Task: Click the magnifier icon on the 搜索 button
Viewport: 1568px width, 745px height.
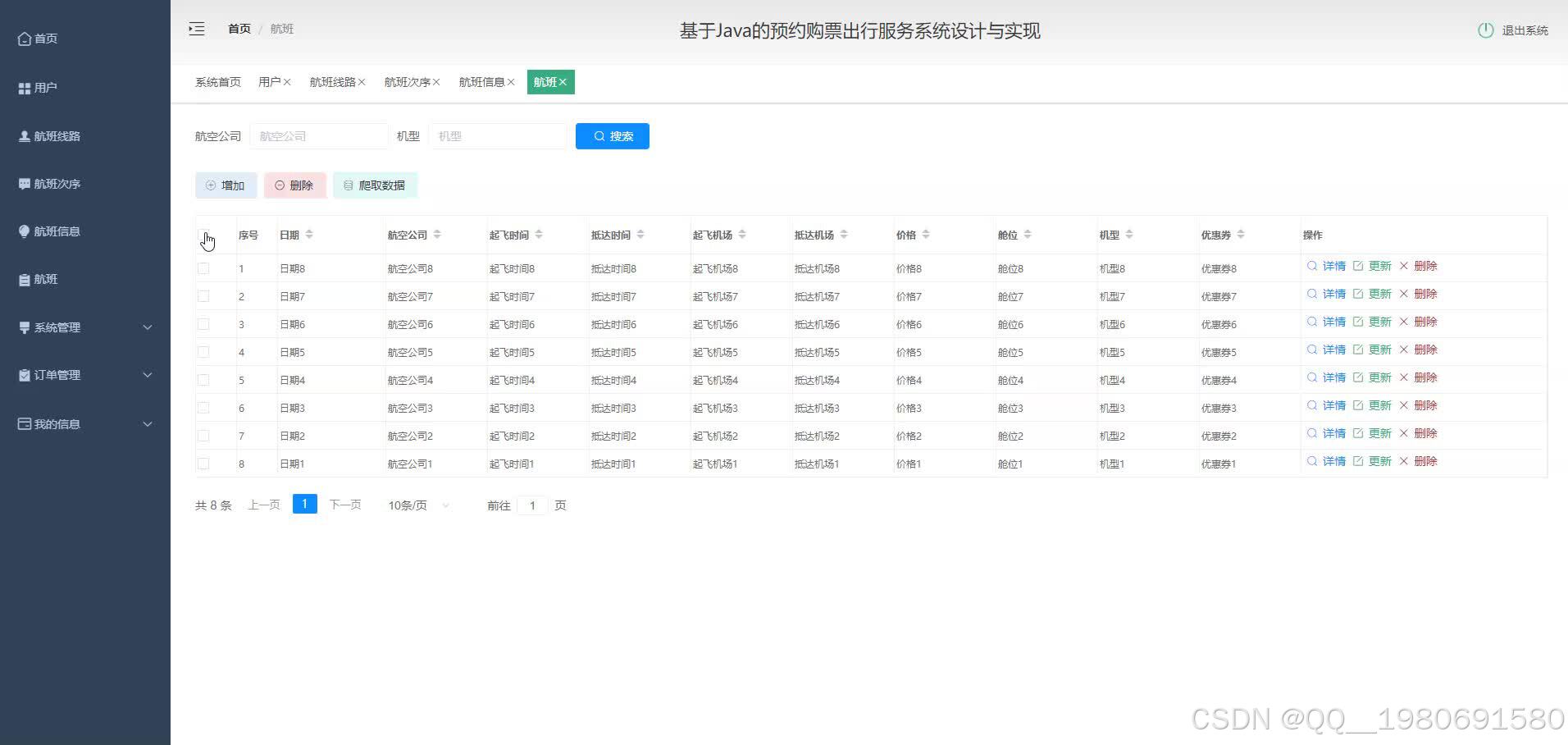Action: [x=600, y=135]
